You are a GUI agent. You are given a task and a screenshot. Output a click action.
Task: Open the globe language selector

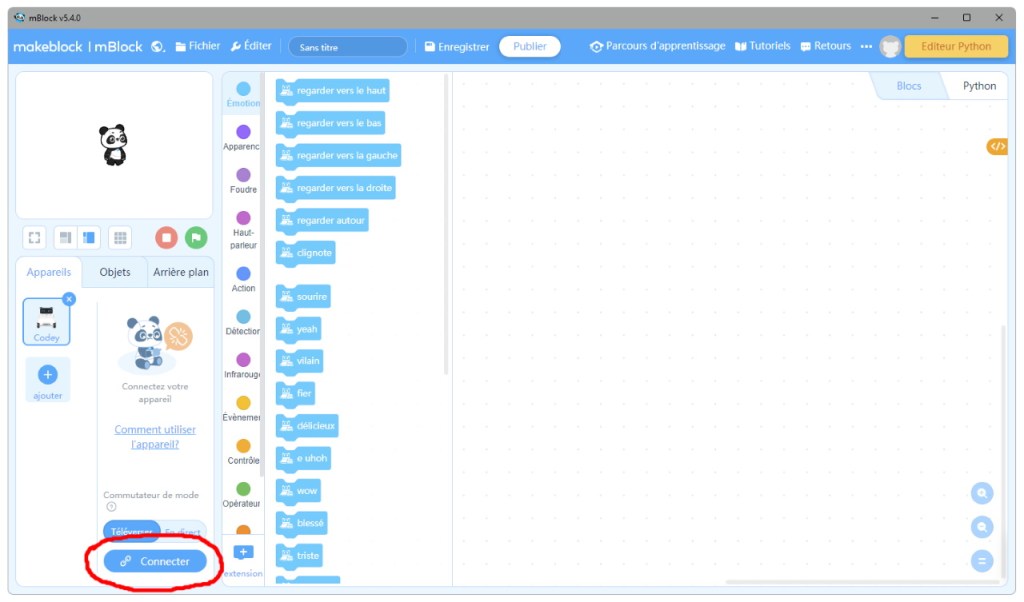[158, 47]
